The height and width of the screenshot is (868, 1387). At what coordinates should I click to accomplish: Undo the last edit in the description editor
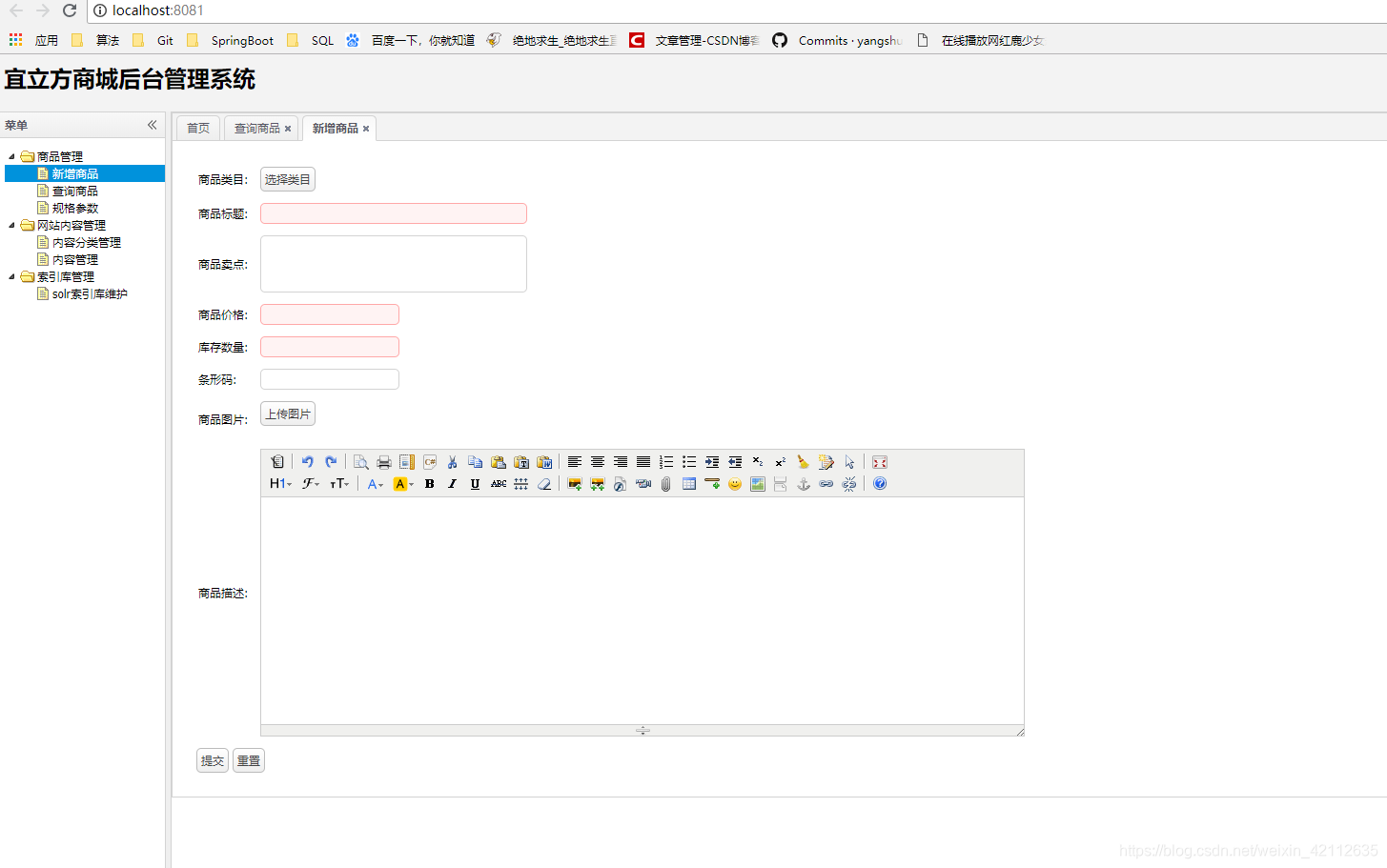[x=308, y=462]
